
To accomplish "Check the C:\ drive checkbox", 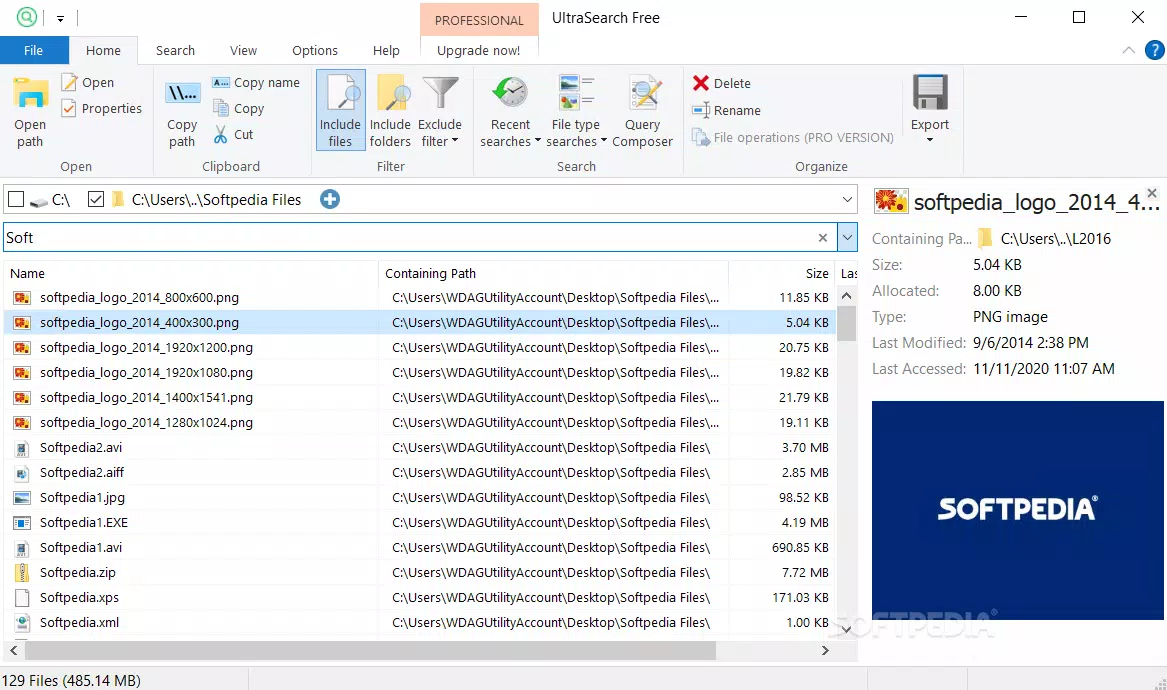I will tap(16, 199).
